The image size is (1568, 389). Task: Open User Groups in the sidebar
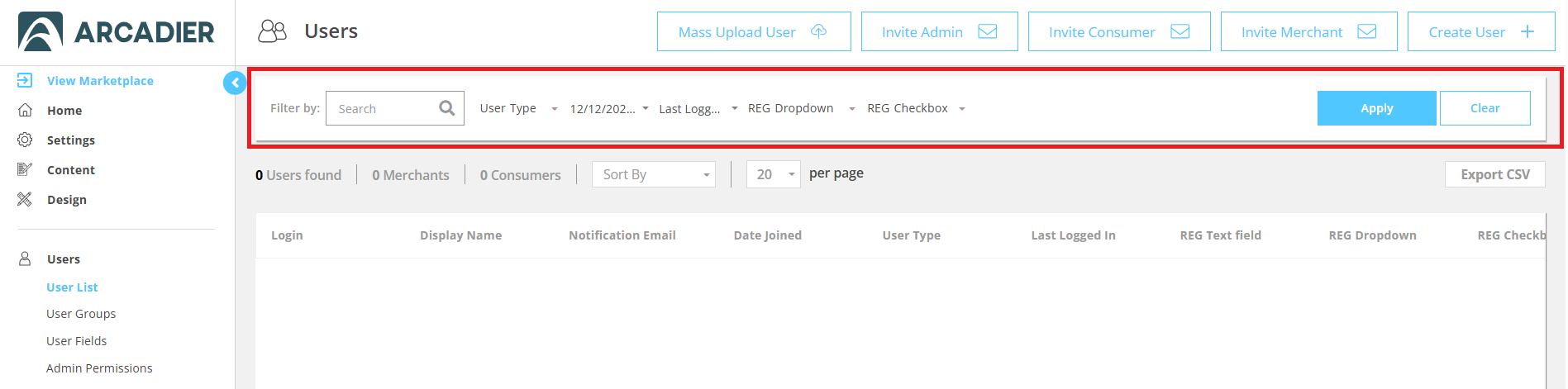coord(81,314)
